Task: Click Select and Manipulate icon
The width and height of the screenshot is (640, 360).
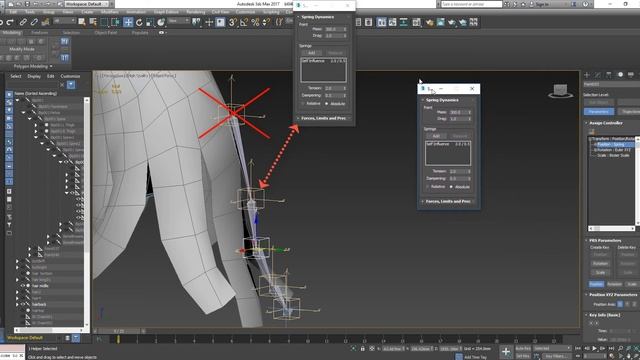Action: pyautogui.click(x=209, y=22)
